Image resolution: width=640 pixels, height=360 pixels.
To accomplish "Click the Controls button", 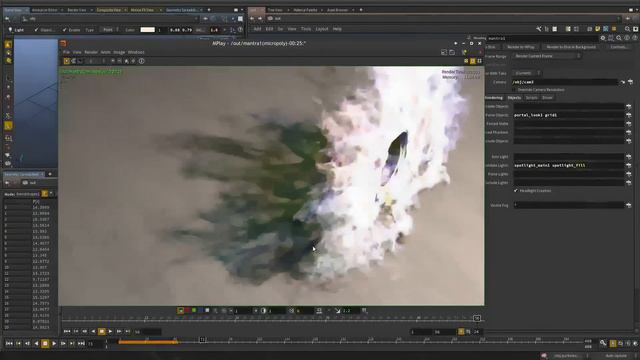I will coord(618,47).
